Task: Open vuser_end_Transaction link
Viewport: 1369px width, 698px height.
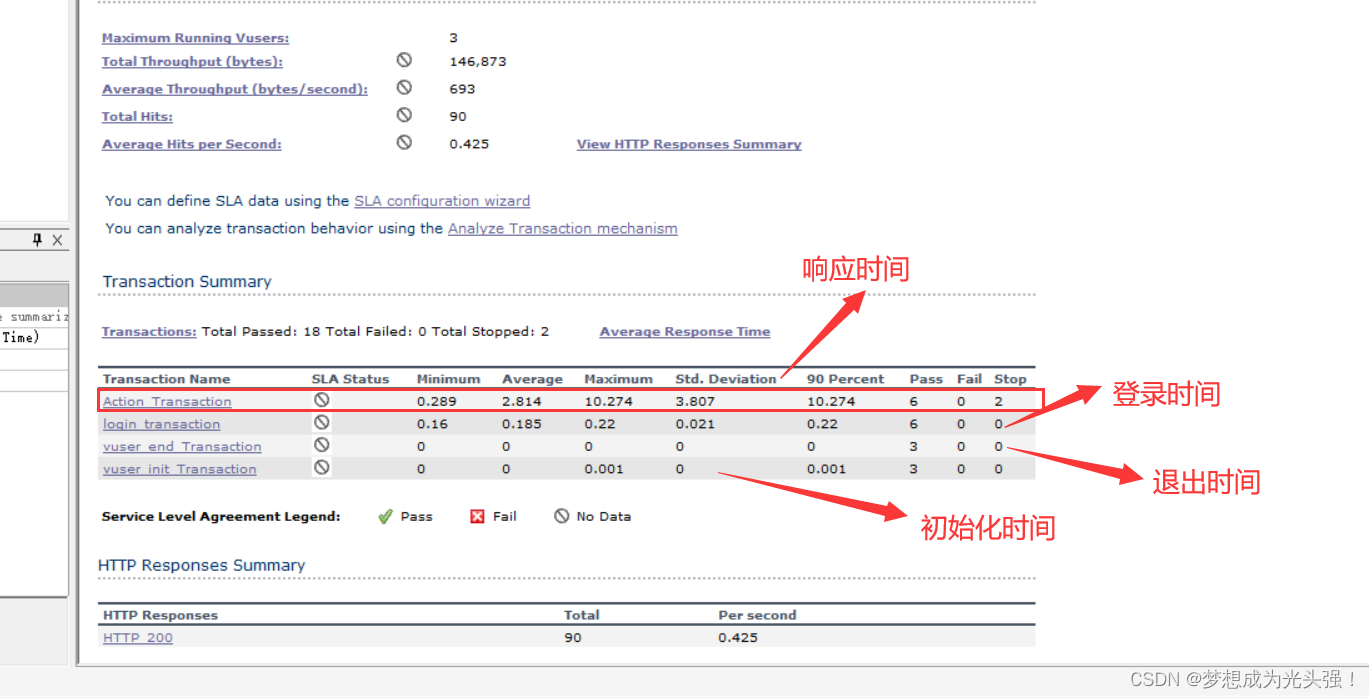Action: pos(182,447)
